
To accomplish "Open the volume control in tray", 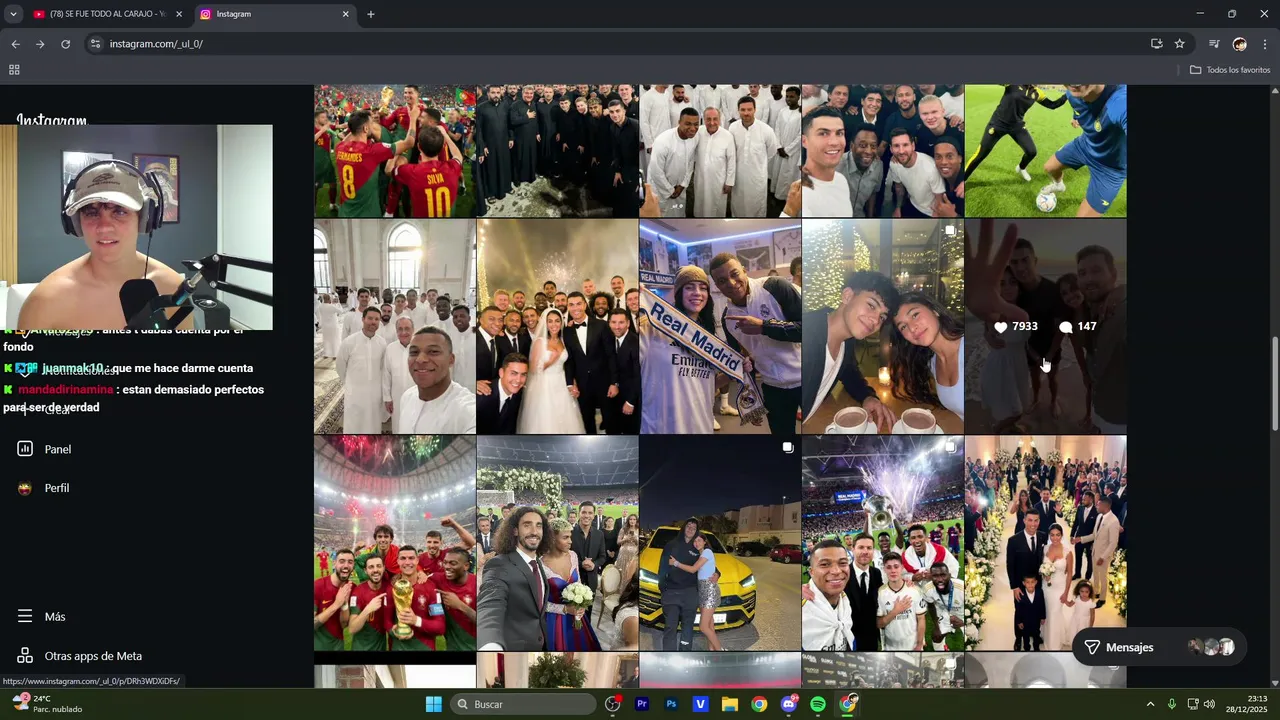I will point(1209,704).
